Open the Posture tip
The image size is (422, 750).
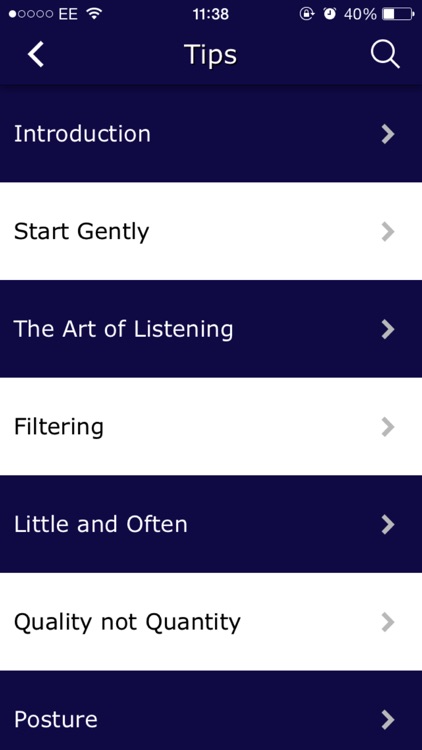click(x=211, y=710)
